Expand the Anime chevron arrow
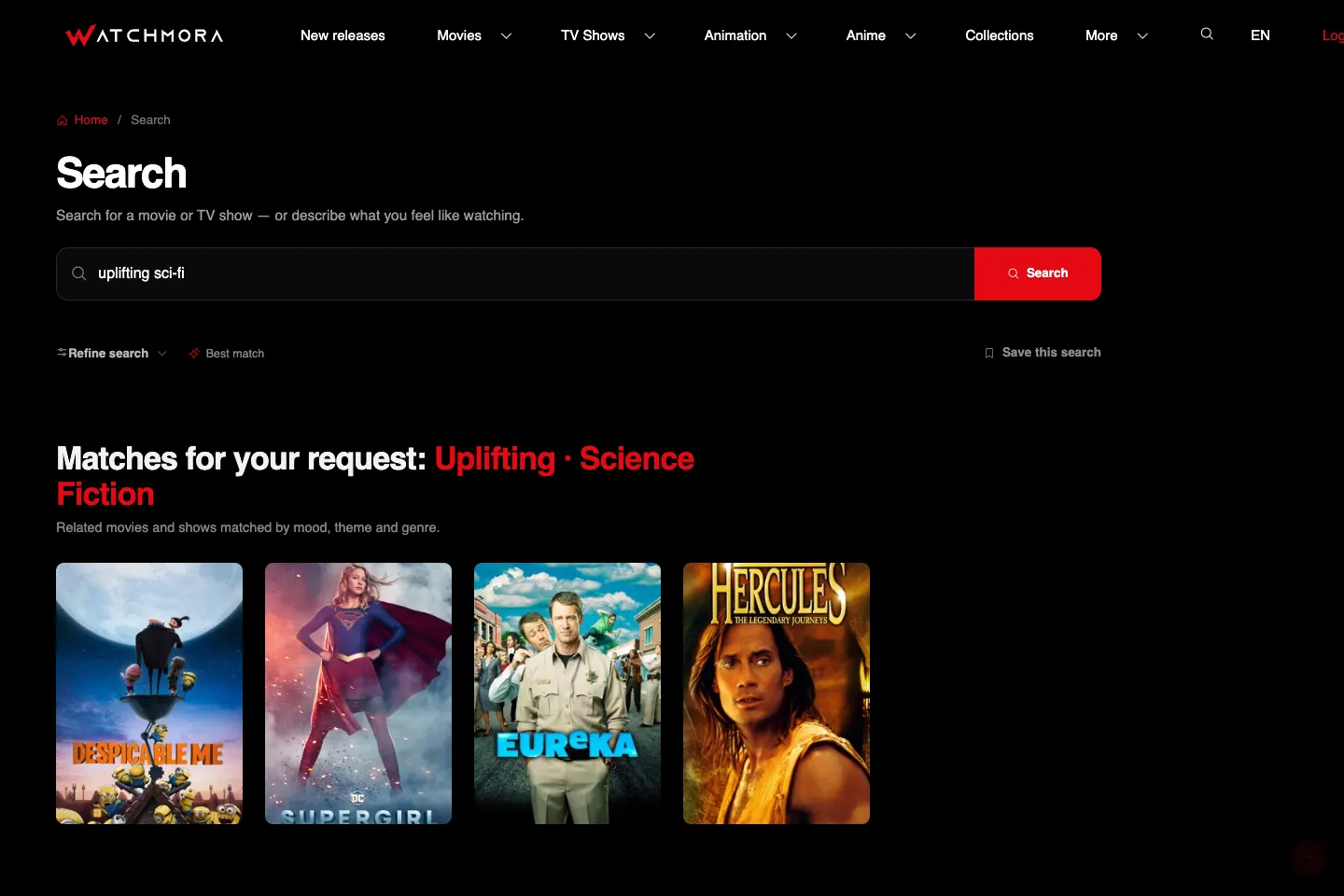1344x896 pixels. 911,35
